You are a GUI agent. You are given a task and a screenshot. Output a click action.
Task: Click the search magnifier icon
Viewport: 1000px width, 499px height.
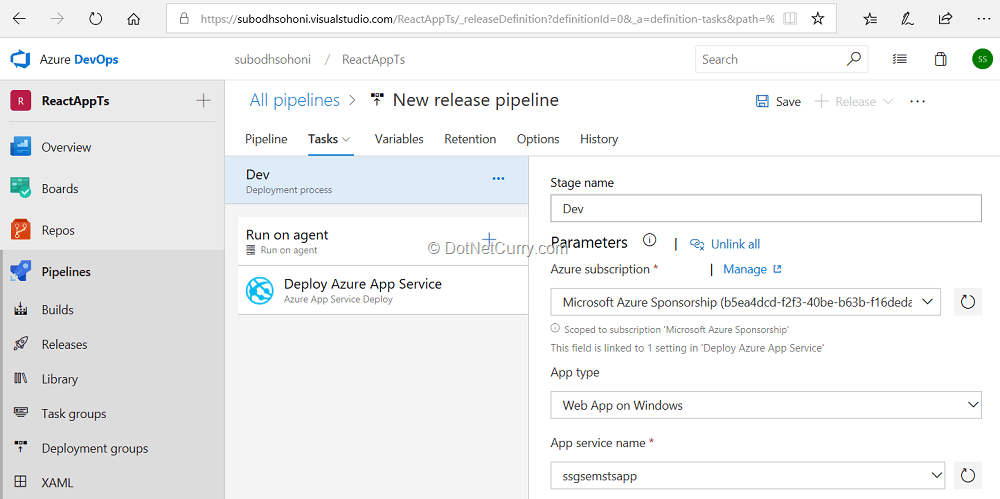pos(853,59)
